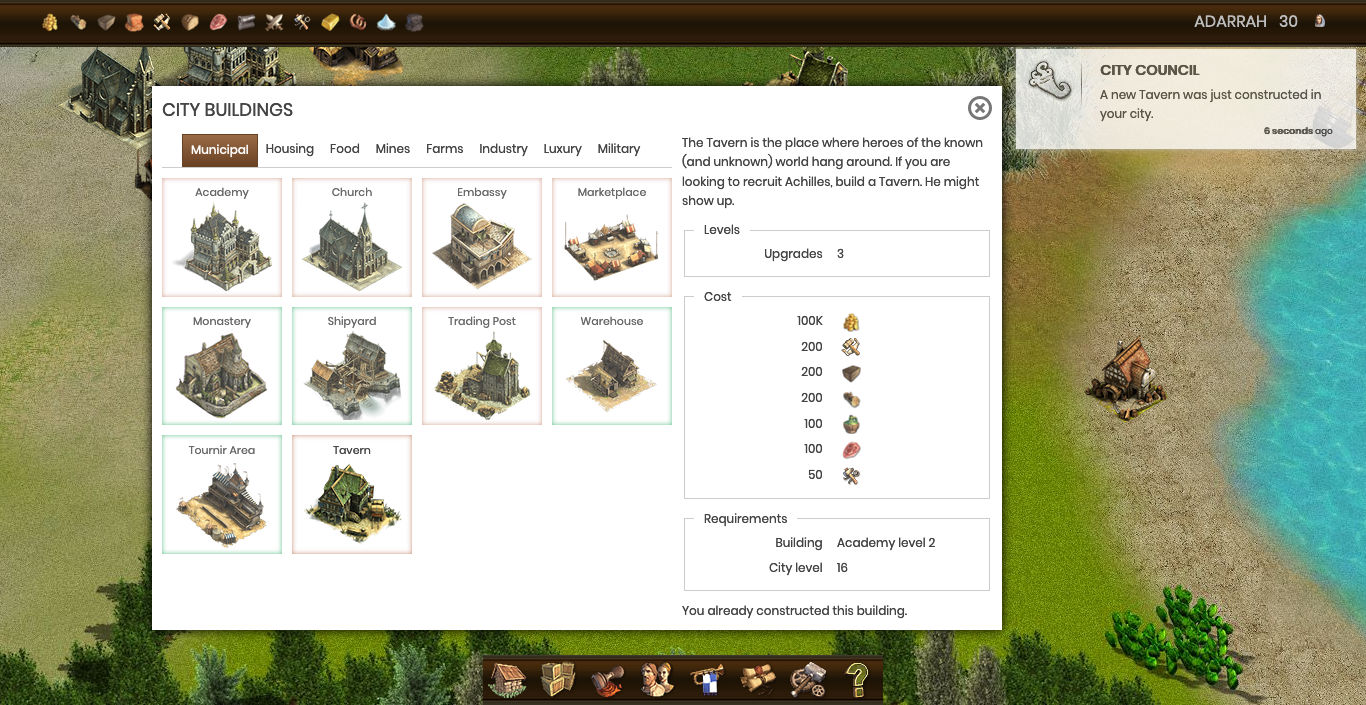Screen dimensions: 1366x705
Task: Open the Luxury tab
Action: [x=563, y=149]
